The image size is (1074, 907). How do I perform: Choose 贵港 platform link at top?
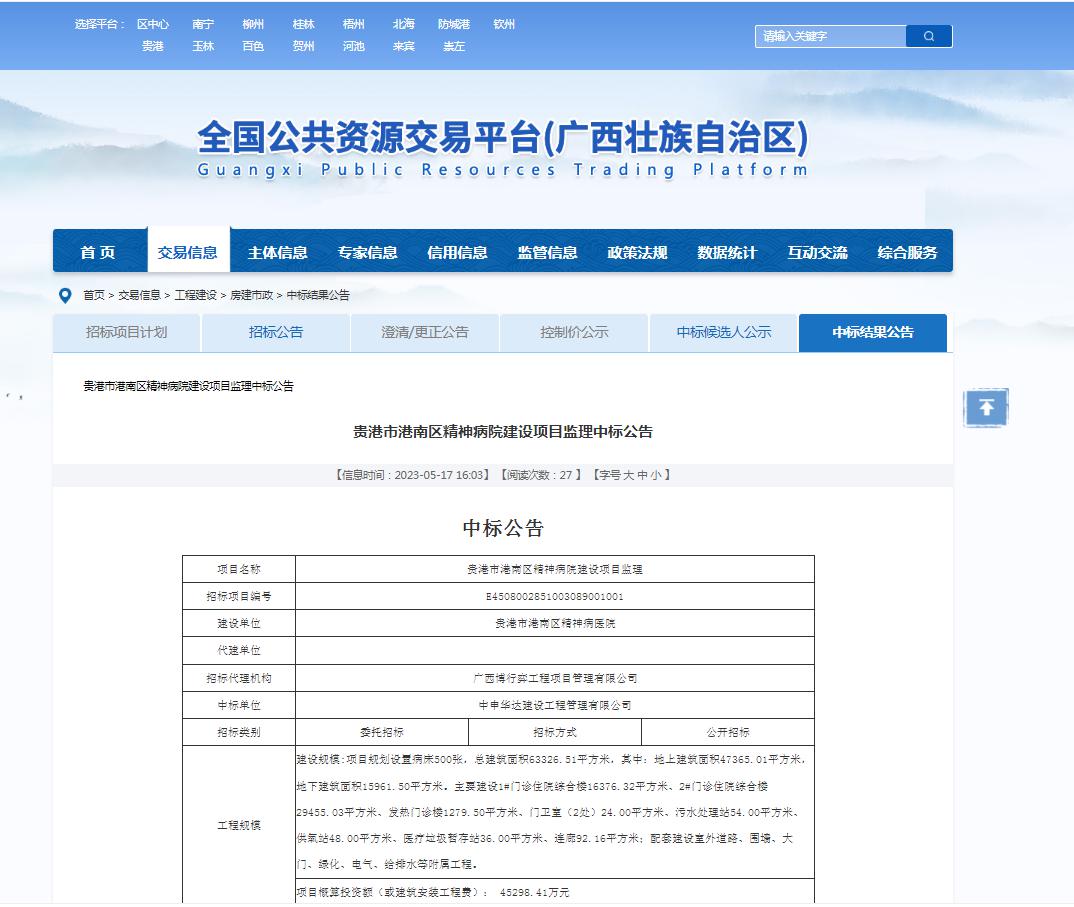[x=153, y=46]
